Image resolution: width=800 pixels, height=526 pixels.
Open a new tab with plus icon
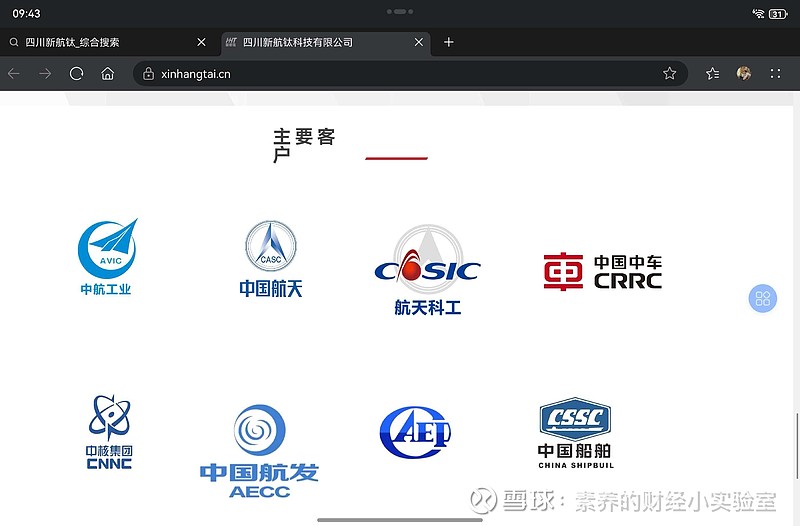point(448,42)
